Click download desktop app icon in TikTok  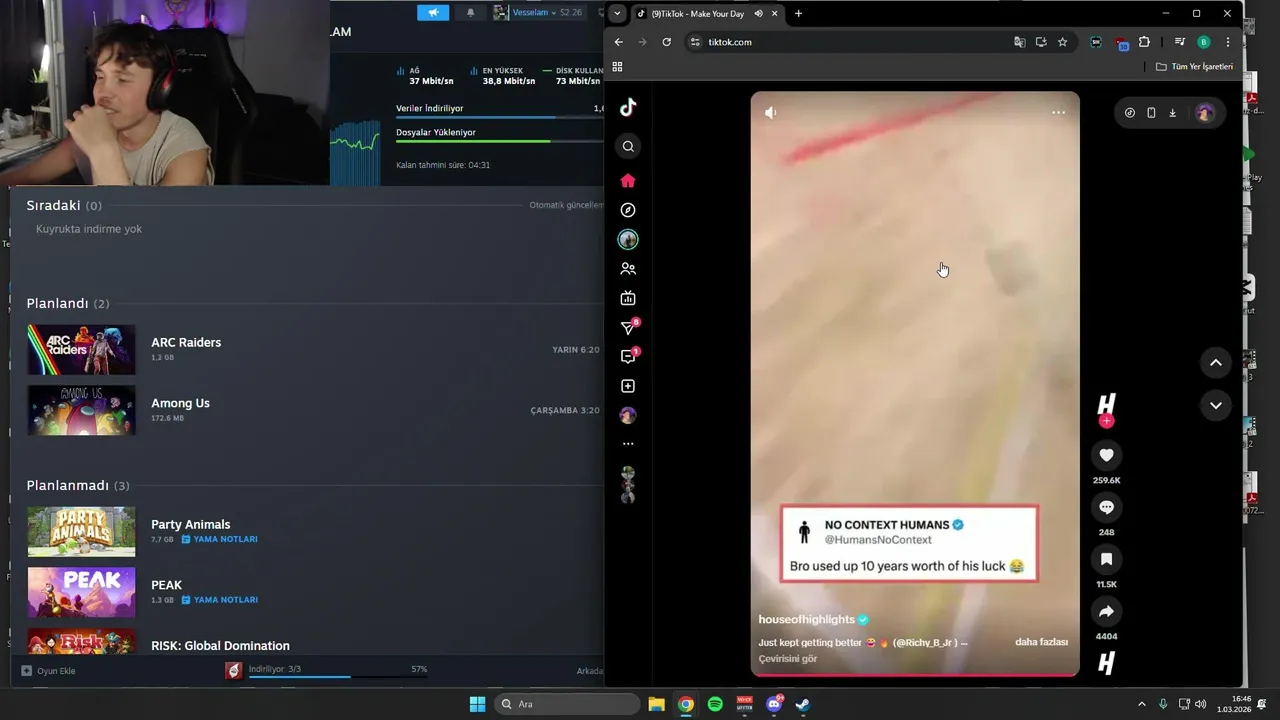(x=1172, y=113)
